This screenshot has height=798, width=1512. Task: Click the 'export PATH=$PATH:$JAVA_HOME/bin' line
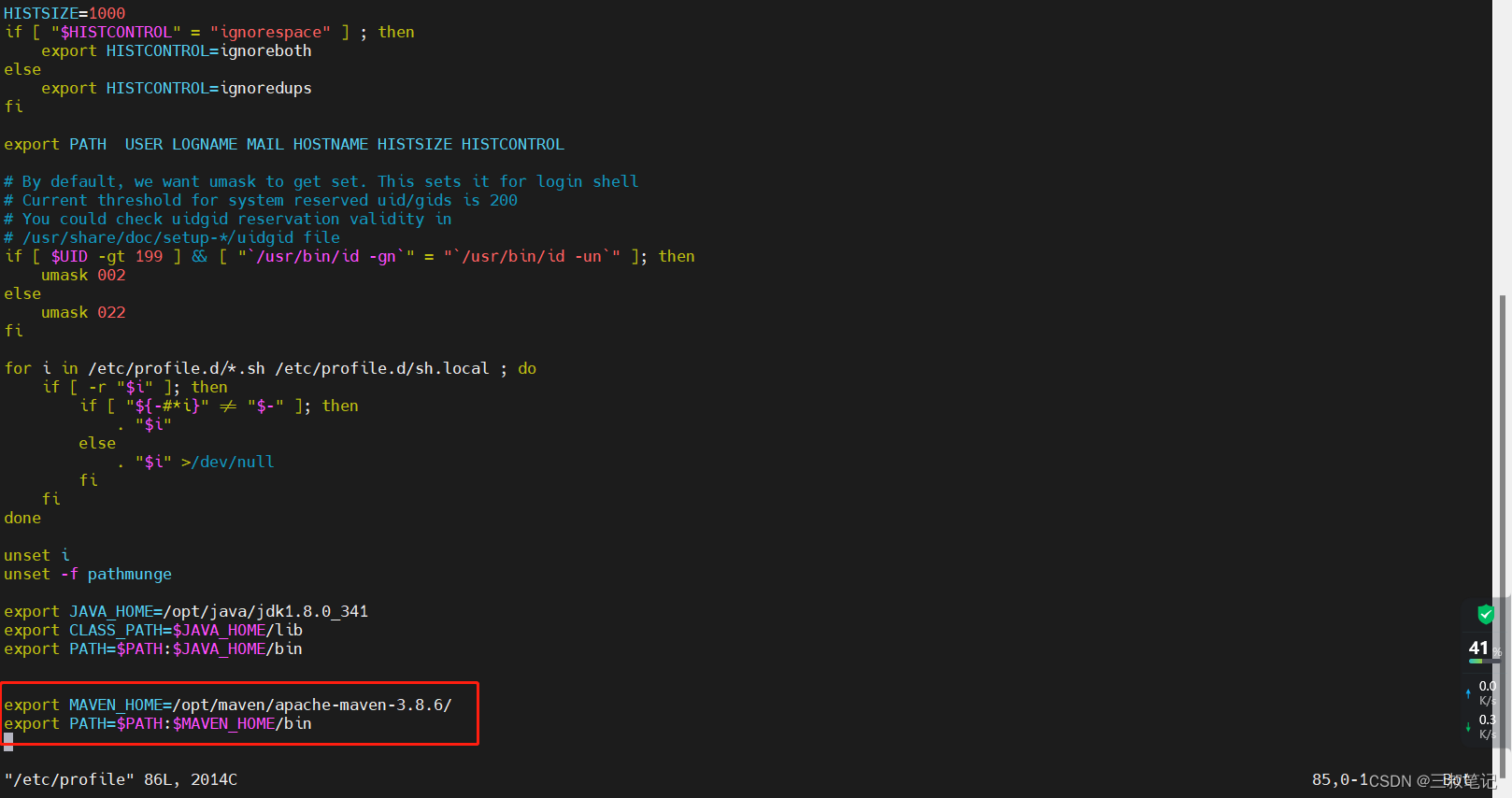click(153, 648)
